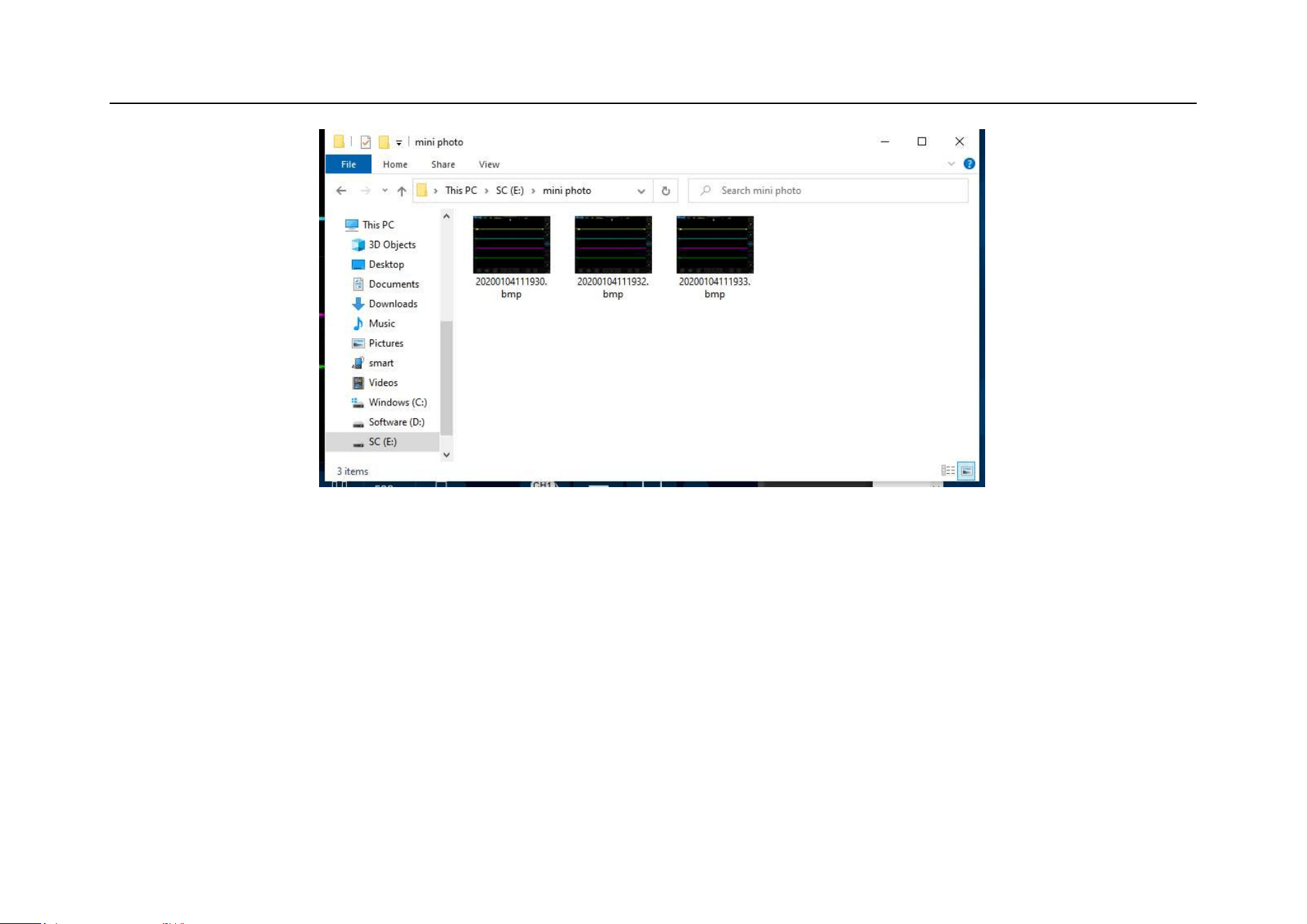Open Customize Quick Access Toolbar dropdown
This screenshot has width=1307, height=924.
[399, 142]
